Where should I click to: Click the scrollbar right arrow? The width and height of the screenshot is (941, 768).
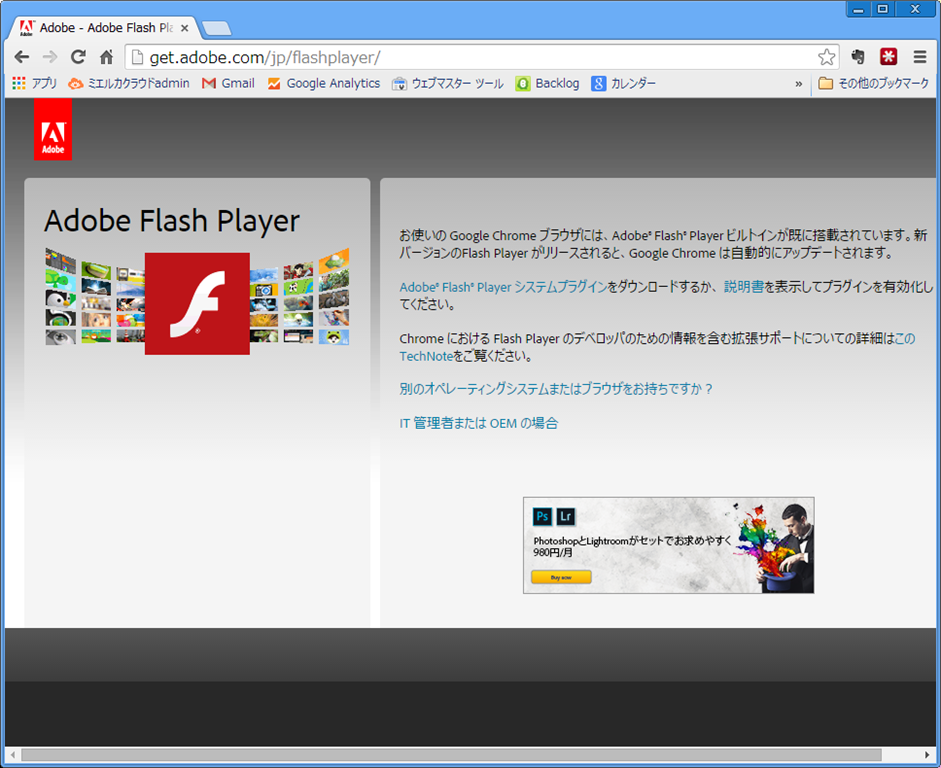click(928, 754)
